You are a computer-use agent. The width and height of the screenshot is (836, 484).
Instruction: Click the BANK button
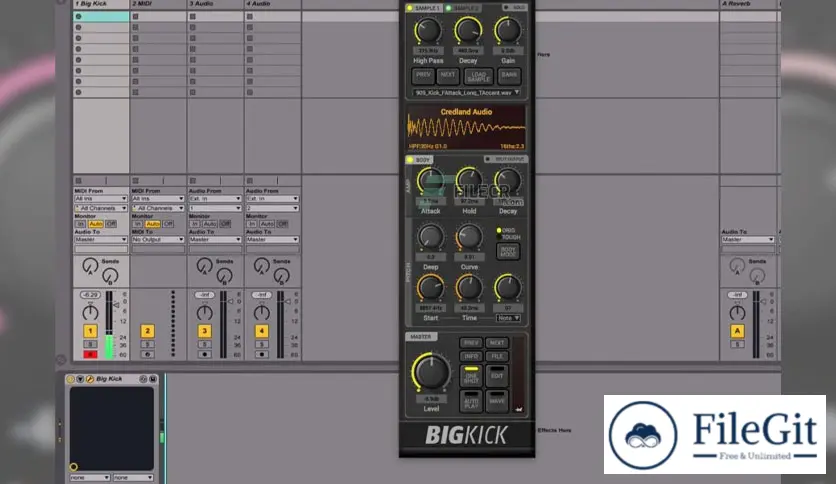click(x=509, y=76)
